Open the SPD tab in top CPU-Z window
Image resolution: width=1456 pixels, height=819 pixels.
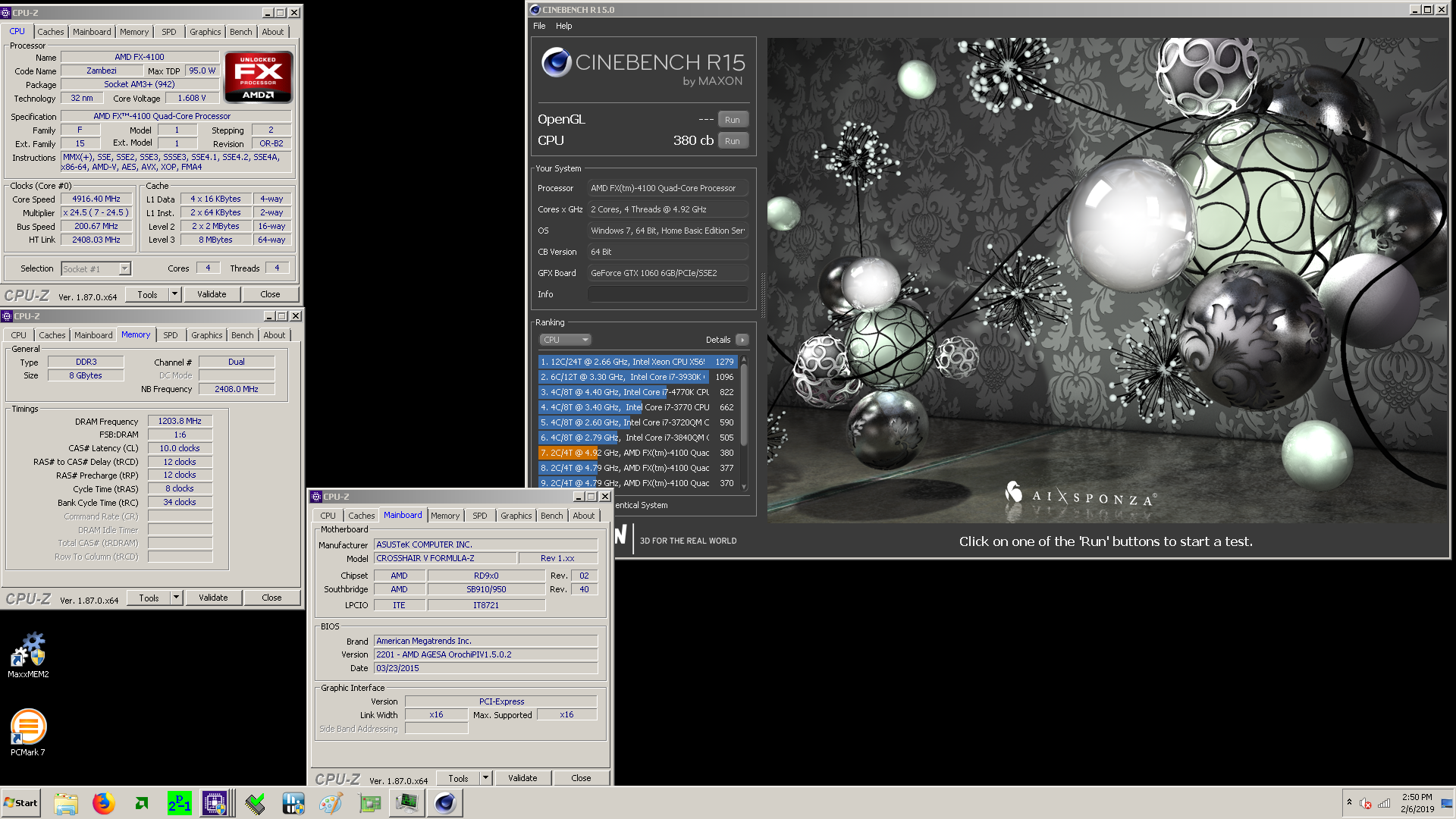169,32
